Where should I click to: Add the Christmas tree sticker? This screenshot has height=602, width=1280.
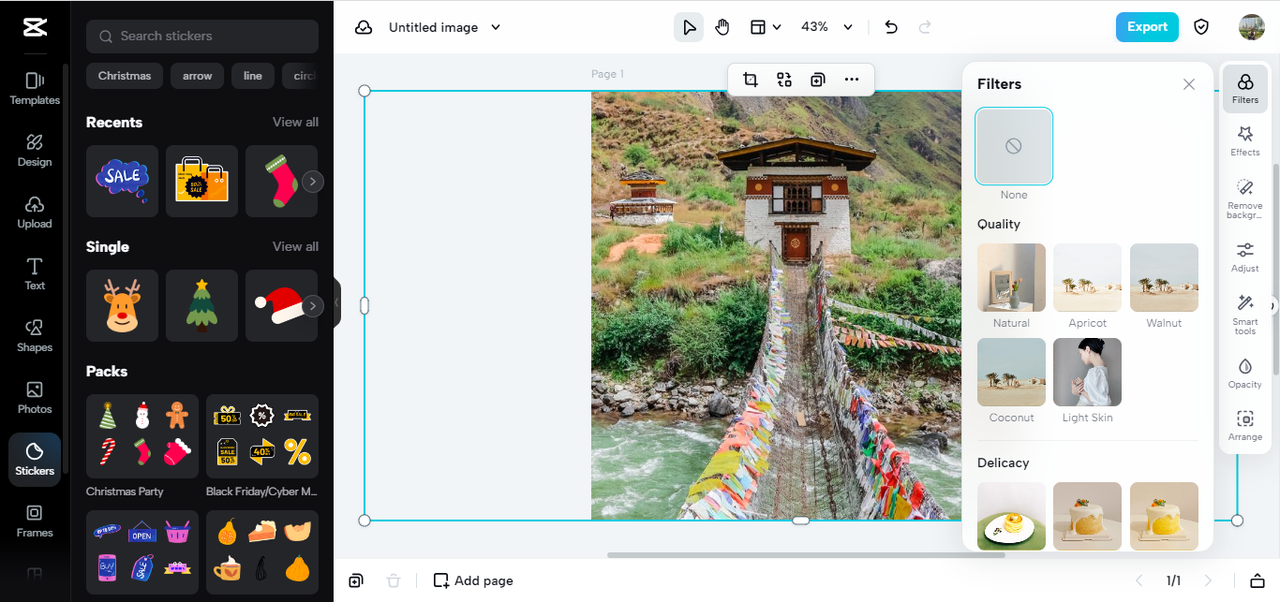coord(202,305)
